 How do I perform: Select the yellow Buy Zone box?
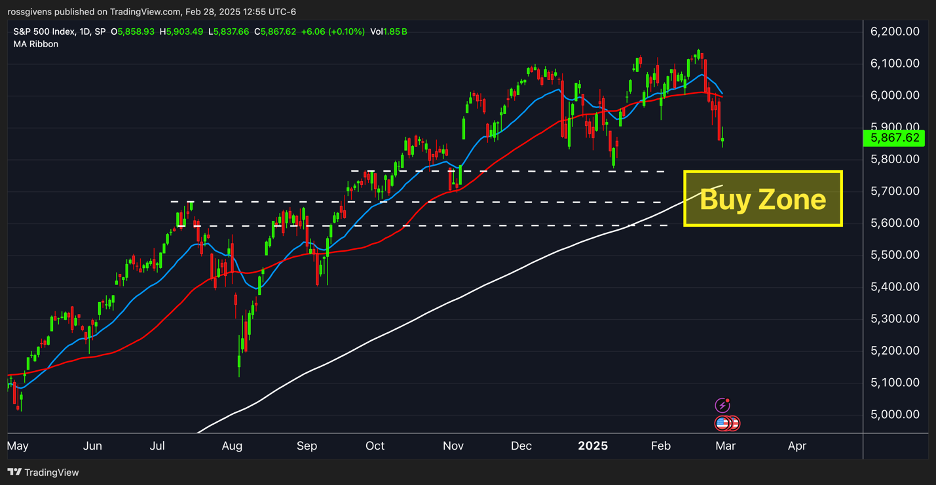click(763, 199)
